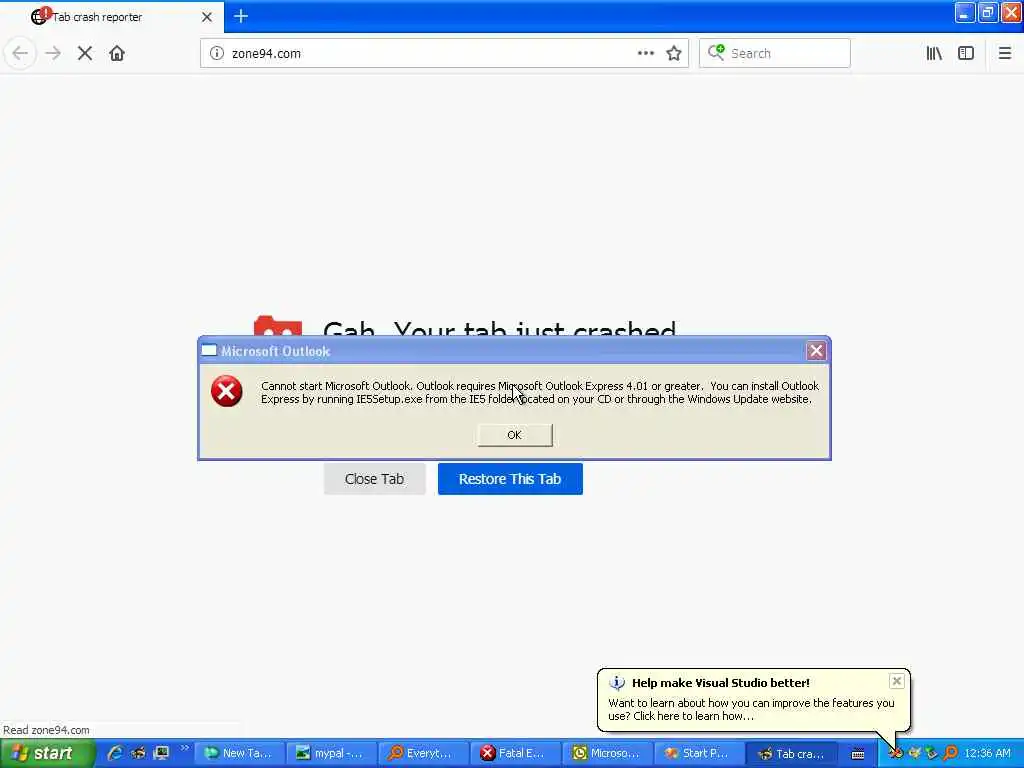Click the on-screen keyboard taskbar icon
The width and height of the screenshot is (1024, 768).
[858, 754]
